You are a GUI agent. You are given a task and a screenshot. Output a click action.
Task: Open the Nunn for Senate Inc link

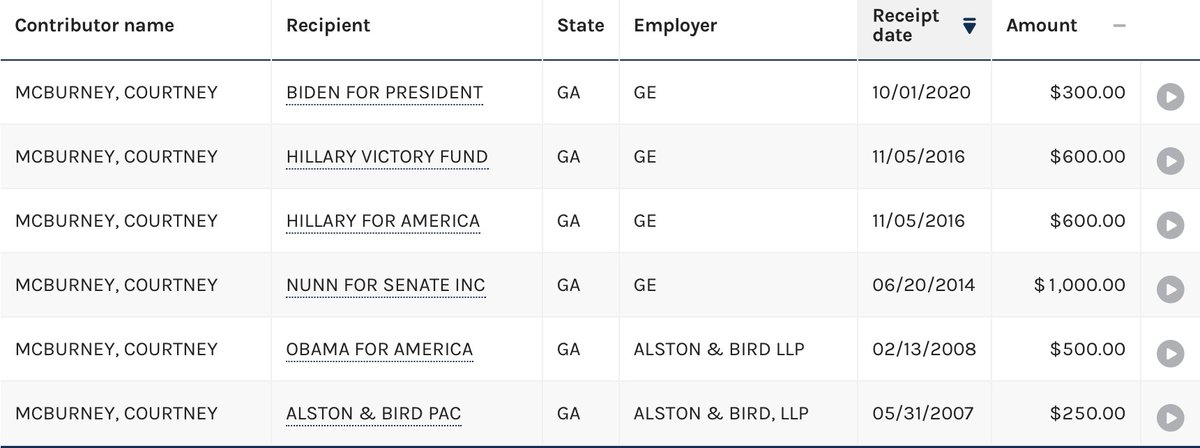385,285
